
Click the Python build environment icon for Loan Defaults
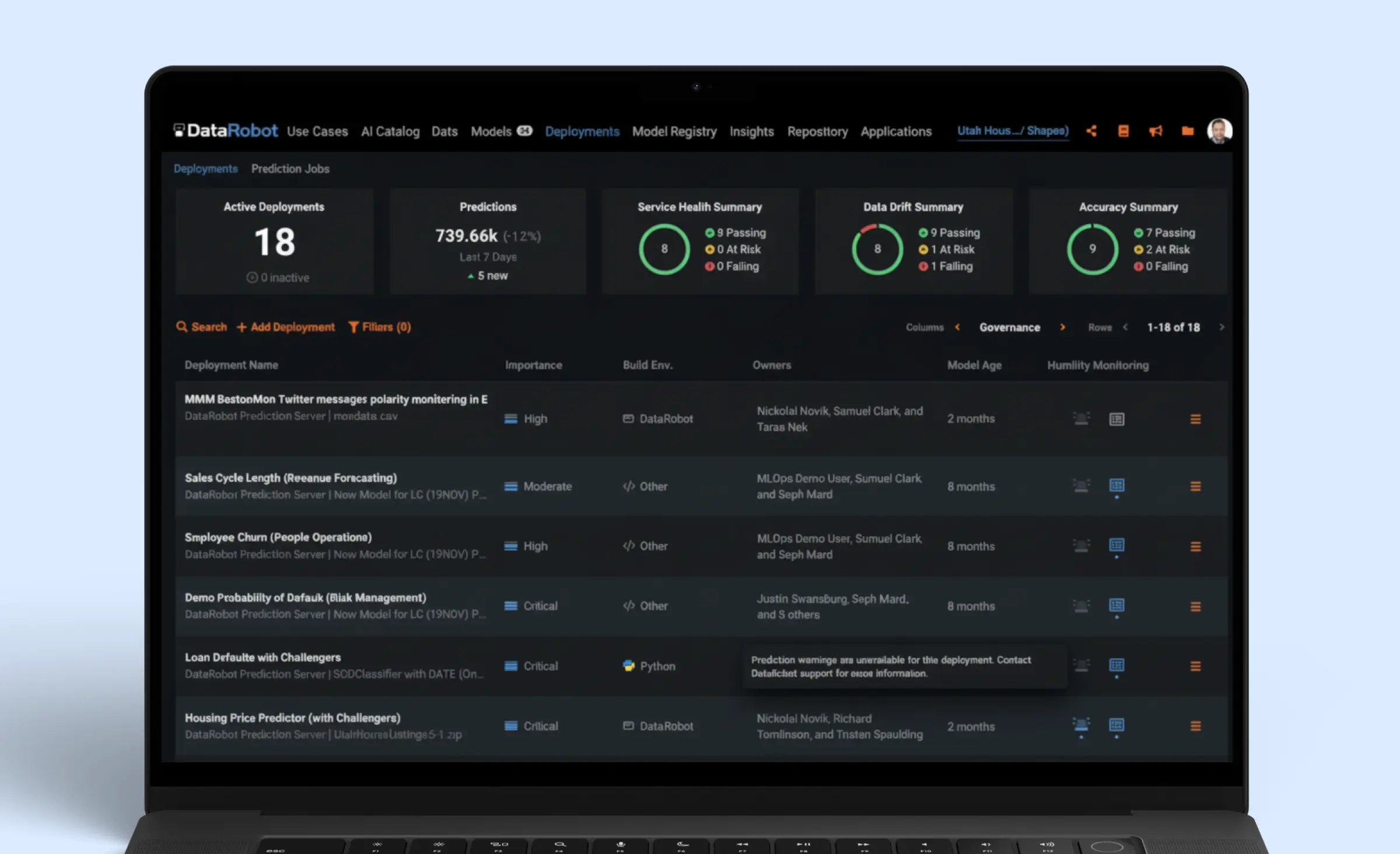pyautogui.click(x=628, y=666)
